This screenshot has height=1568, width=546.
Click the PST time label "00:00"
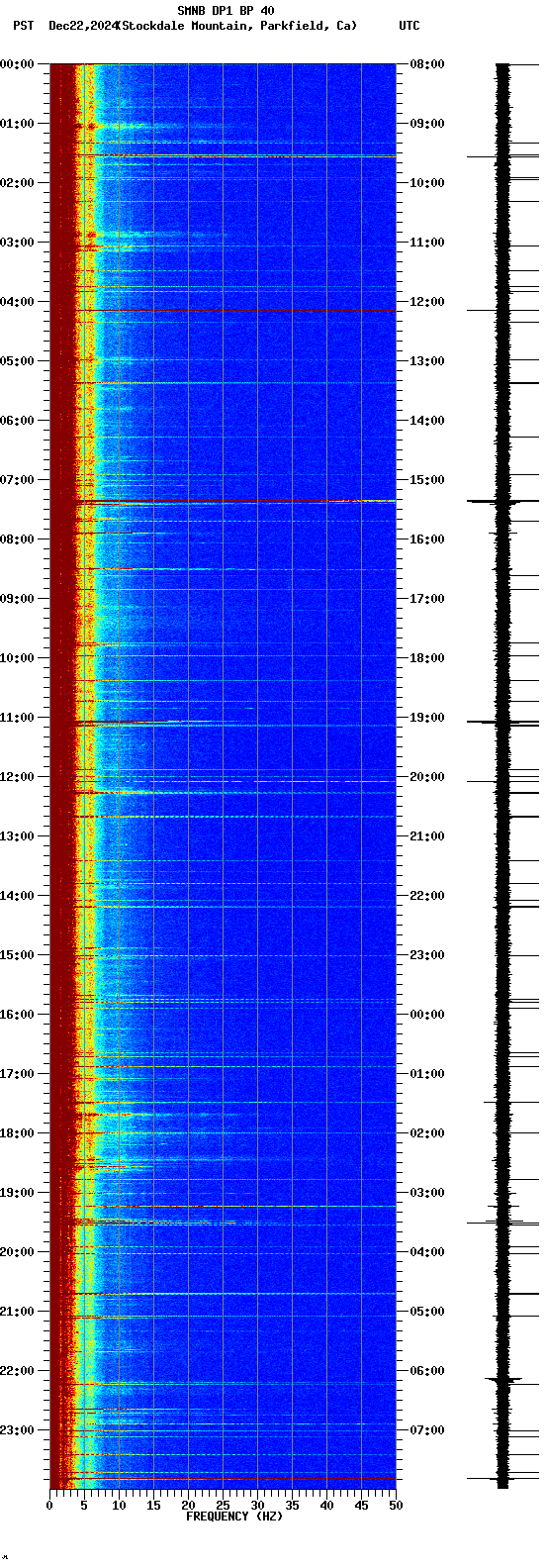(x=17, y=64)
